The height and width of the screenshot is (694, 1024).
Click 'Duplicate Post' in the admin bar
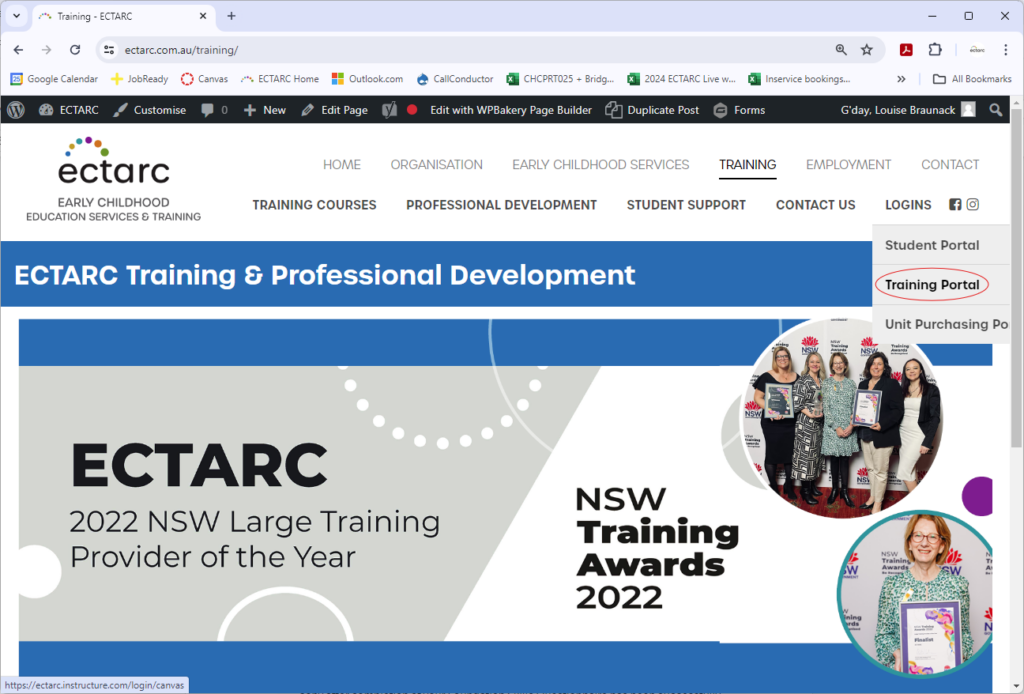point(652,110)
